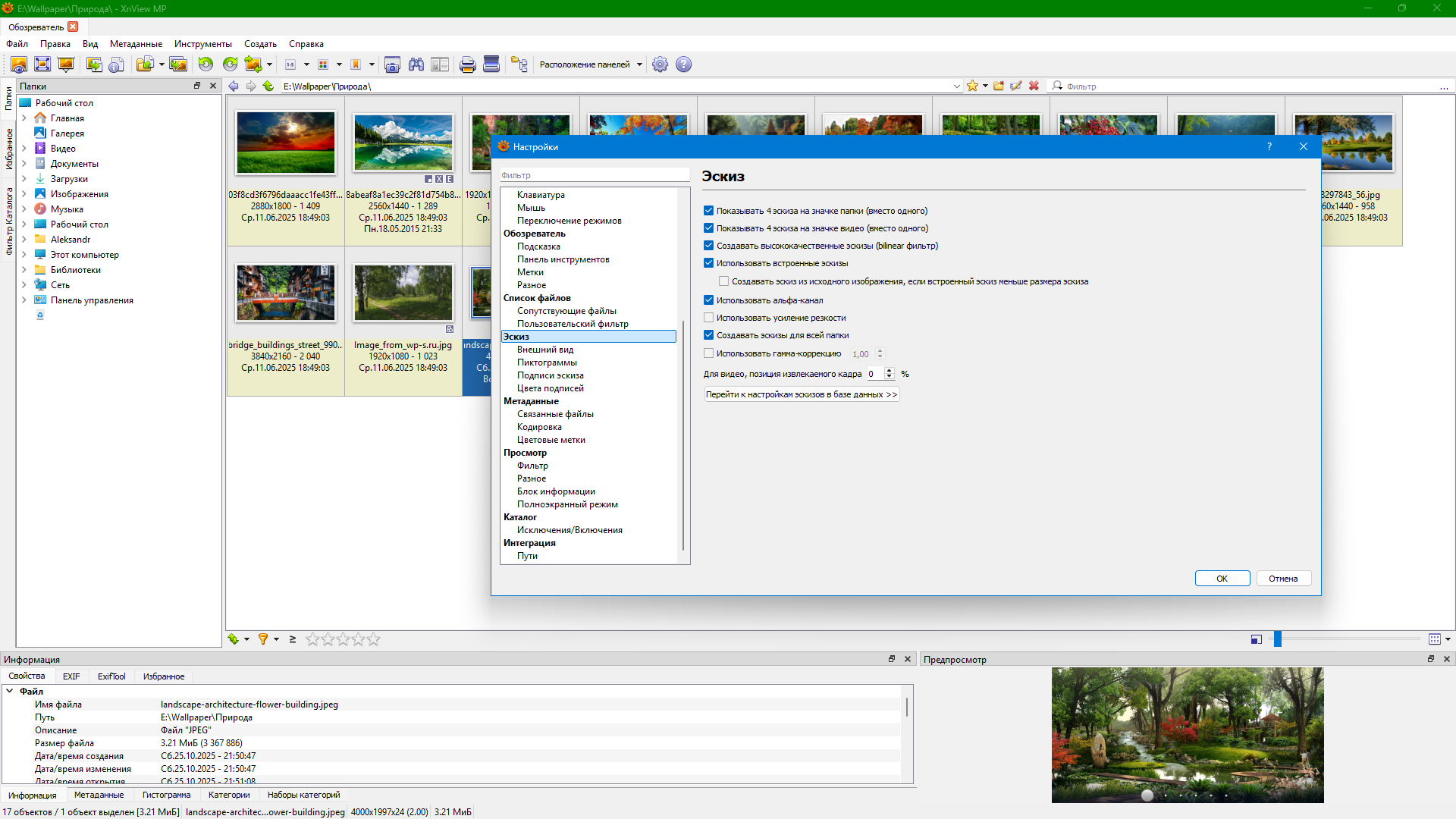Switch to the EXIF tab
This screenshot has width=1456, height=819.
pos(71,676)
